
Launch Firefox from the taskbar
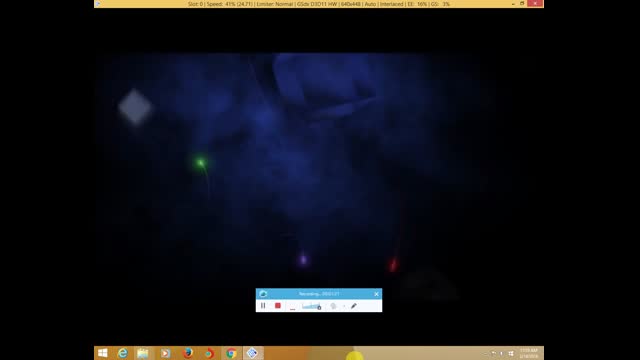coord(188,353)
